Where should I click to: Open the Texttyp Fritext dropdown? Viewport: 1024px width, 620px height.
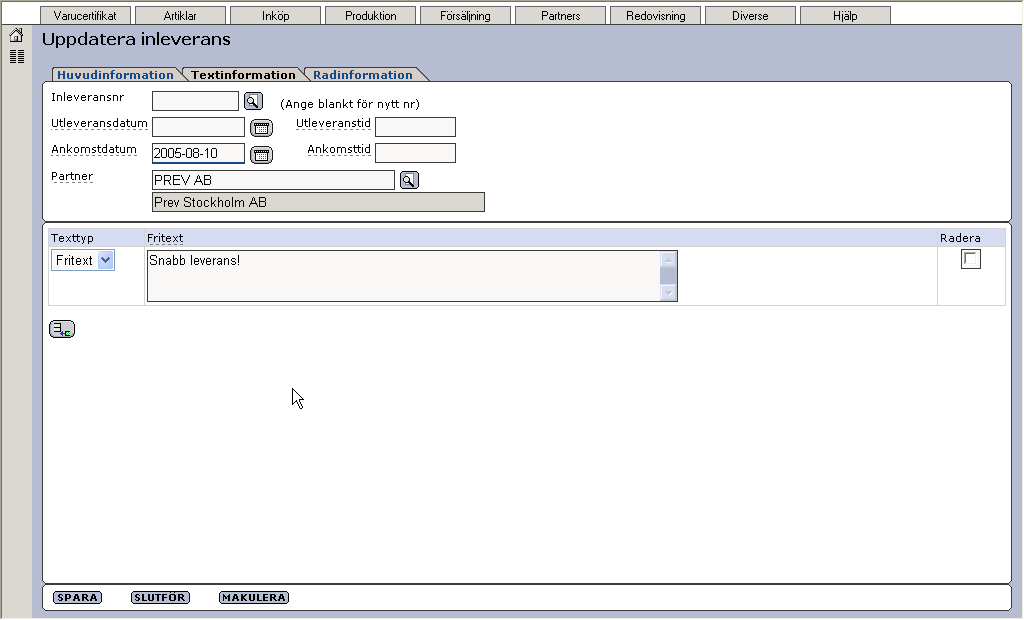pos(83,260)
